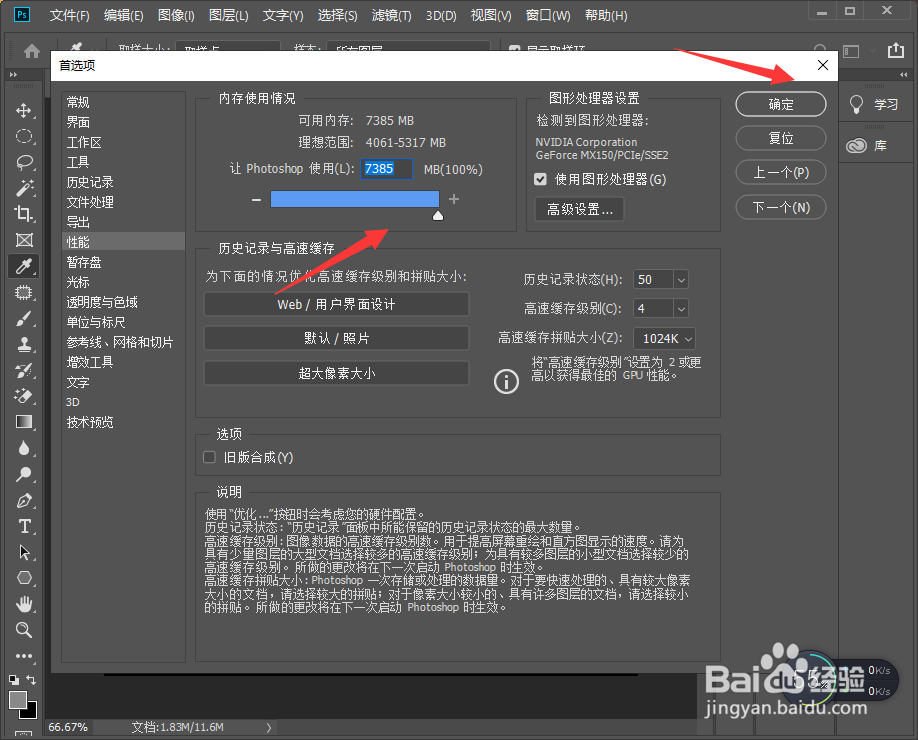Click the 复位 button

click(780, 138)
